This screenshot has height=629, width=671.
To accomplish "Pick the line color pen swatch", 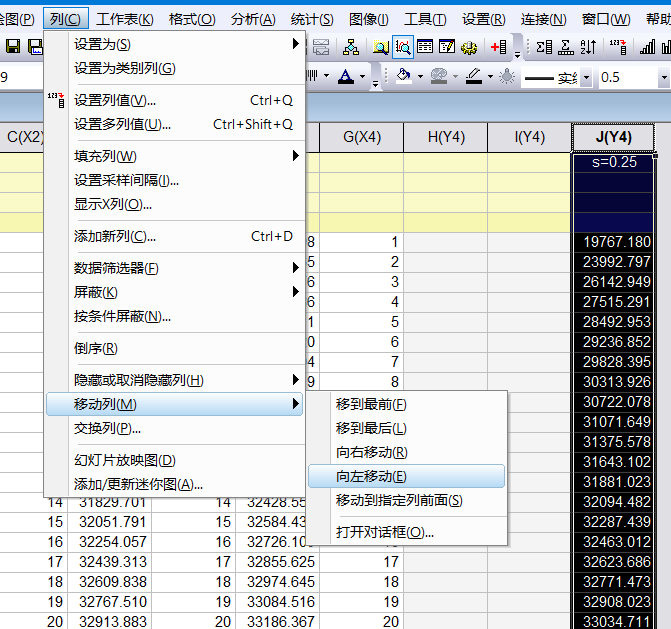I will click(x=474, y=77).
